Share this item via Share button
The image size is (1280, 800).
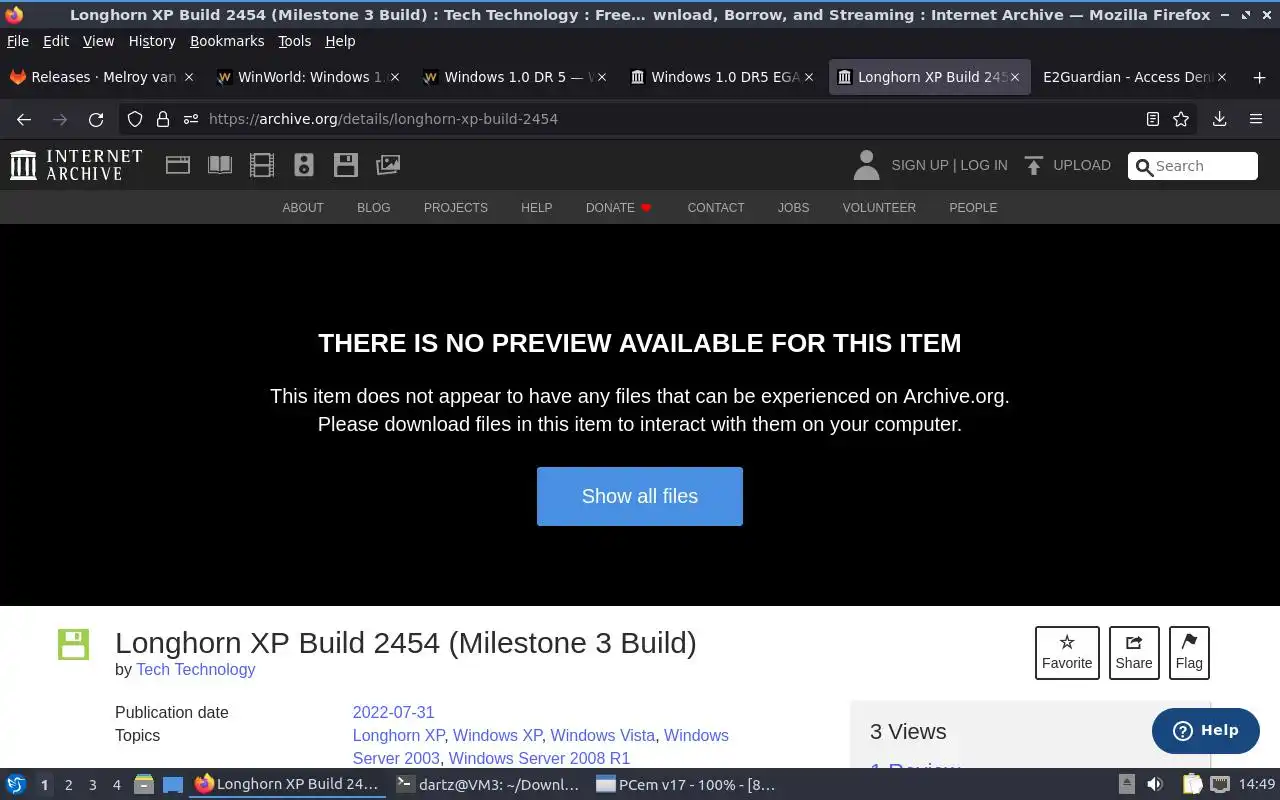1134,652
